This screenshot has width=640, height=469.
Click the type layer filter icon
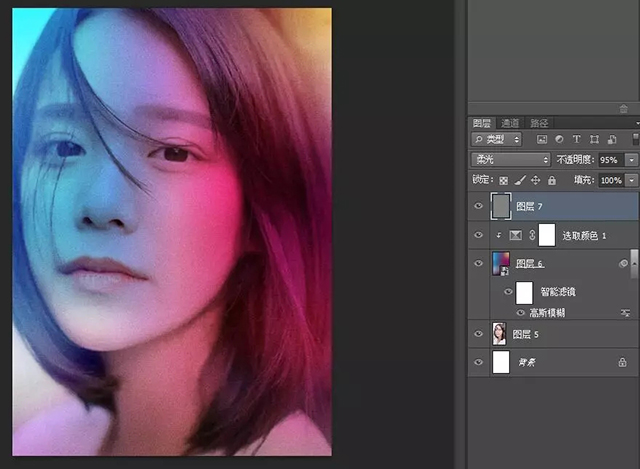(577, 139)
